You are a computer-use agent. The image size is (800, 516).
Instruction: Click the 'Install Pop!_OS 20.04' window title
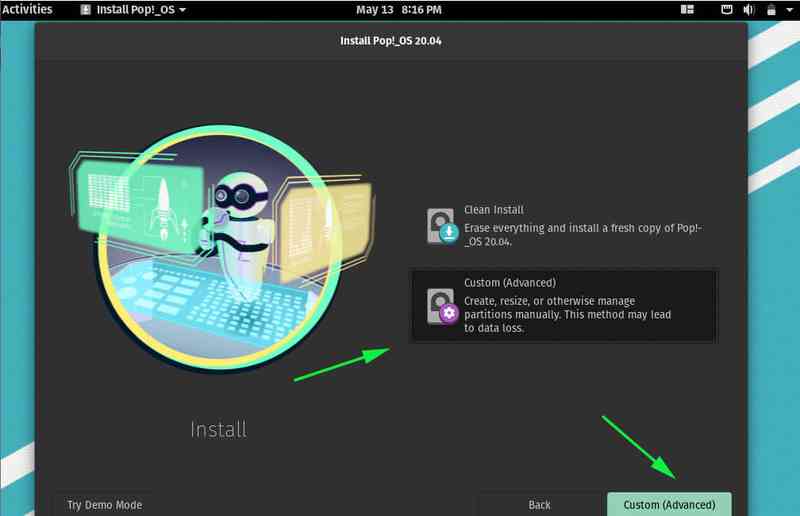point(391,41)
